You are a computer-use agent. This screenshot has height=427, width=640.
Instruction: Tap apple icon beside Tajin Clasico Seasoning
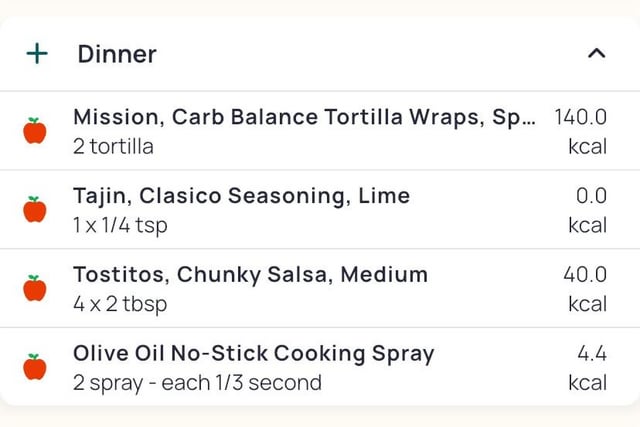coord(35,210)
